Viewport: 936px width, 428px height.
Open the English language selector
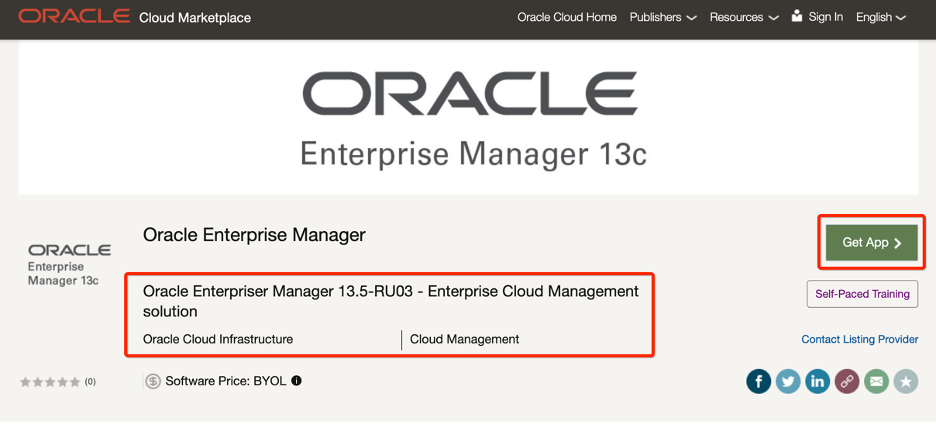pos(880,17)
